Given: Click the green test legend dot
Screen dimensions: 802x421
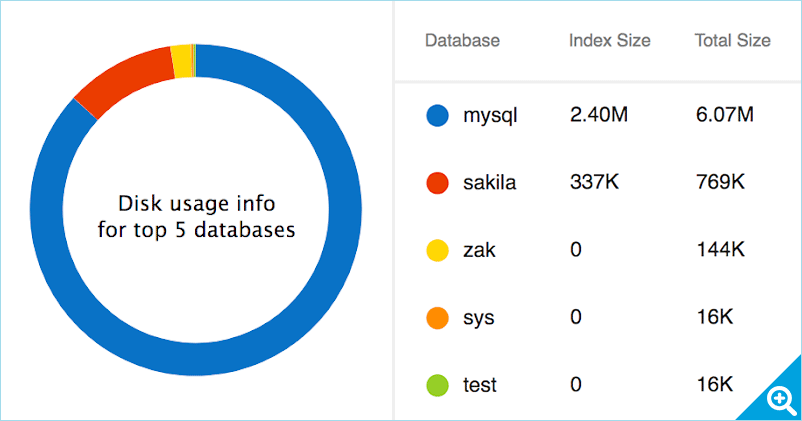Looking at the screenshot, I should pyautogui.click(x=436, y=385).
